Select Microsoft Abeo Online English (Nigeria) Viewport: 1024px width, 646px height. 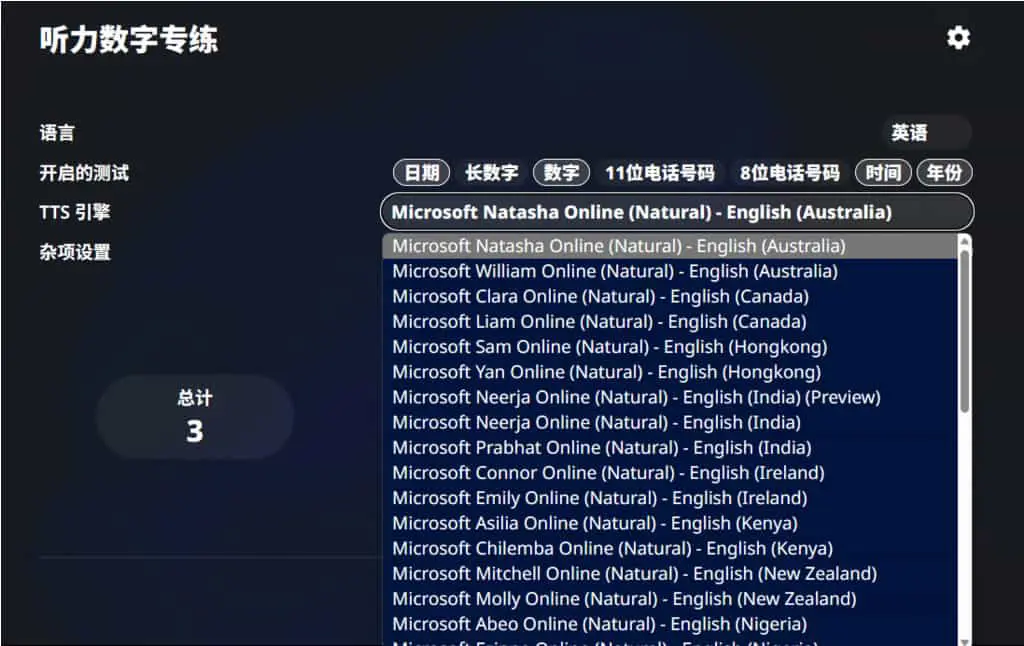(x=671, y=624)
